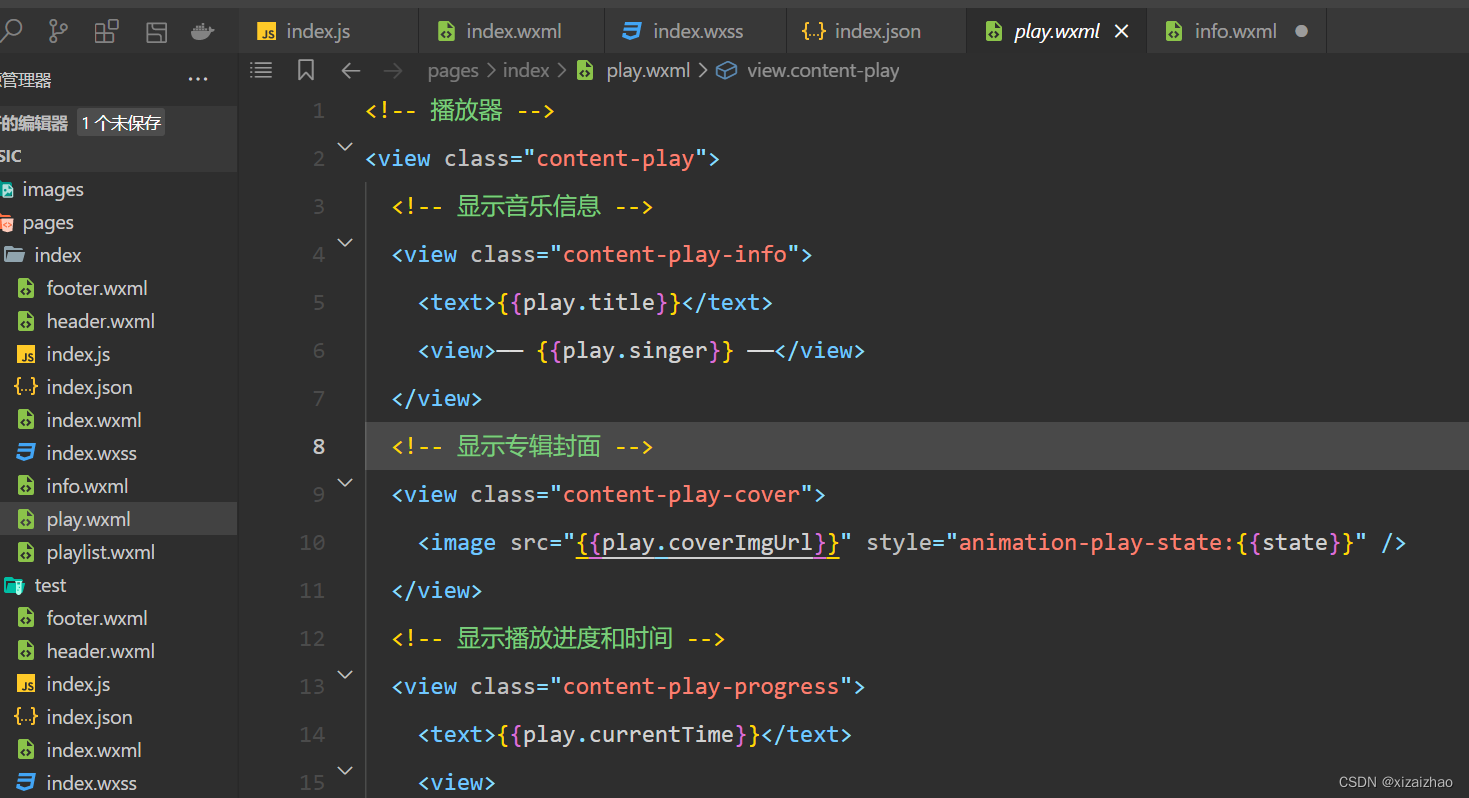
Task: Fold the code block at line 4
Action: tap(345, 243)
